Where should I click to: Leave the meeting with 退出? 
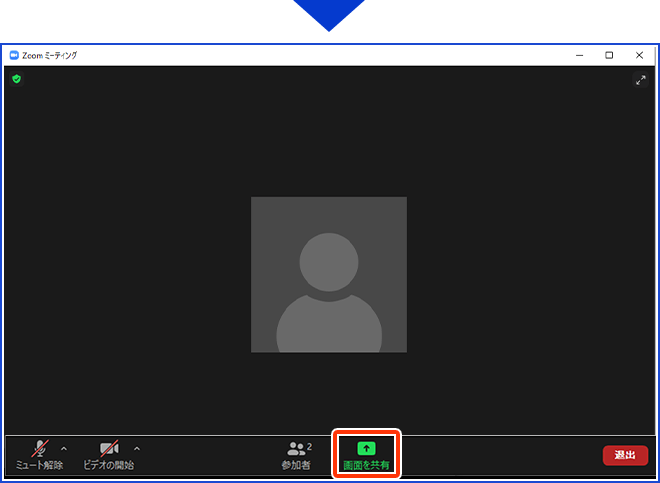(x=625, y=455)
